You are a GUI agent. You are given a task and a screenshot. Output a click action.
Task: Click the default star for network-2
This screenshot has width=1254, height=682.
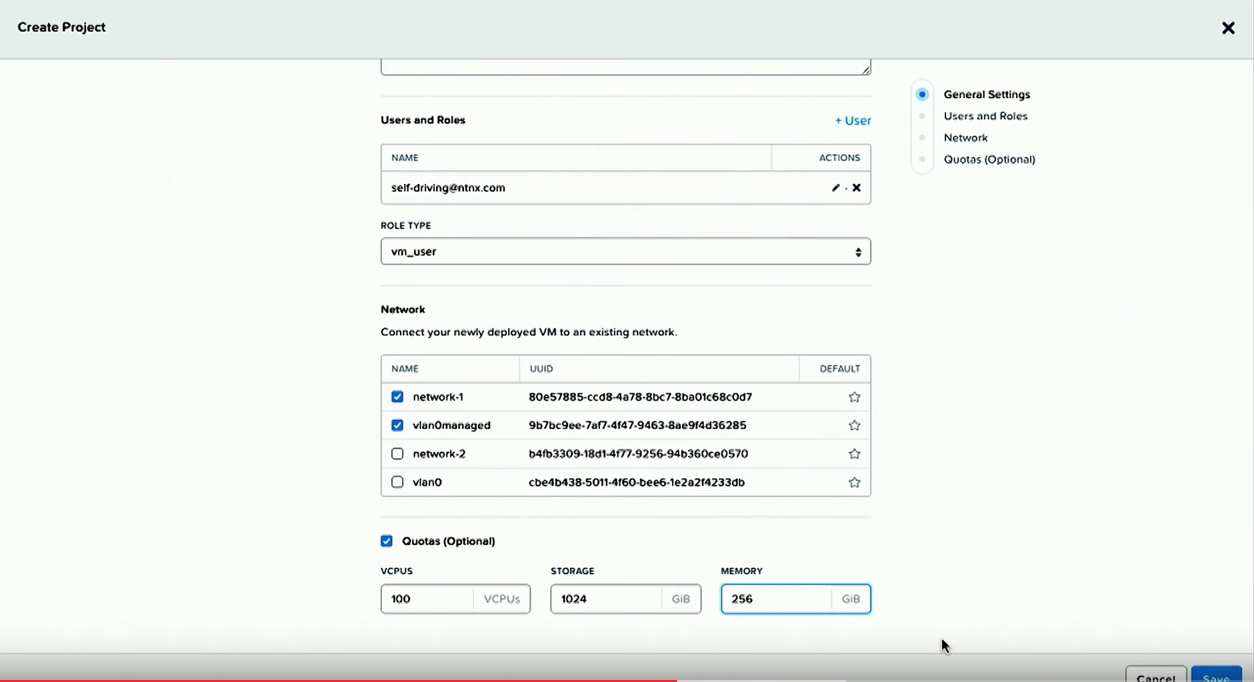coord(854,454)
